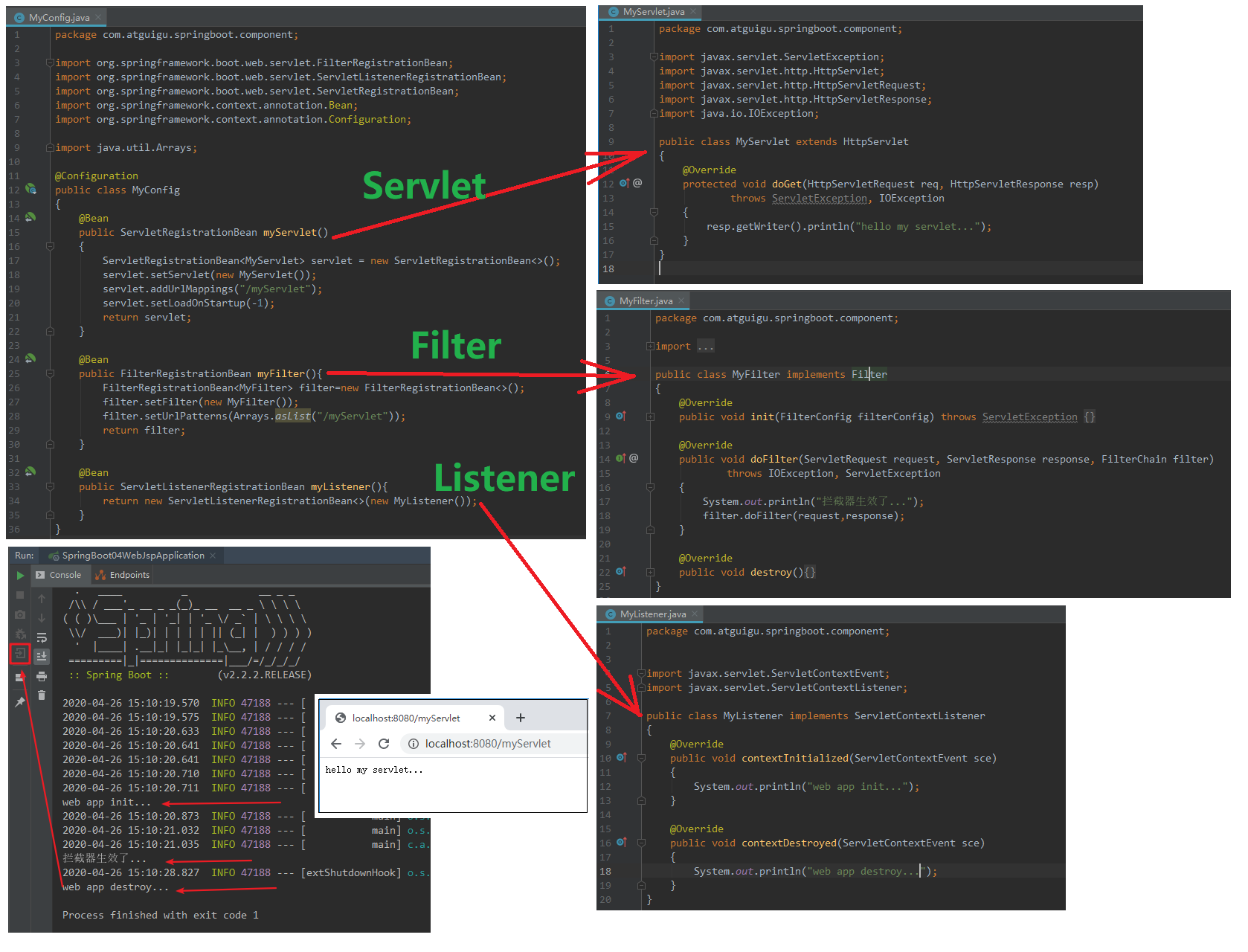Click 'Process finished with exit code 1' text

click(x=161, y=915)
